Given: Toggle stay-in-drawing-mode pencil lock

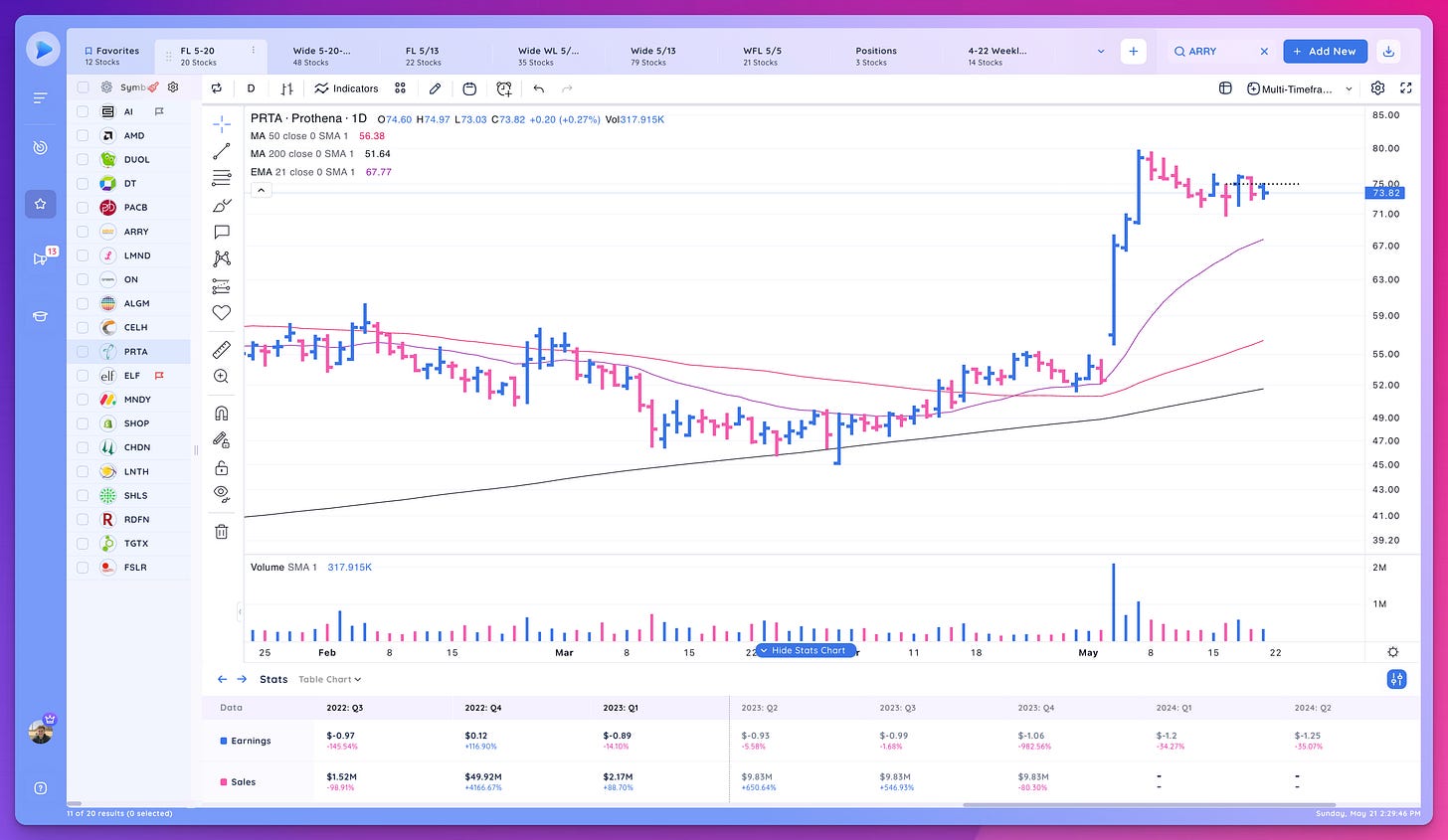Looking at the screenshot, I should click(x=222, y=439).
